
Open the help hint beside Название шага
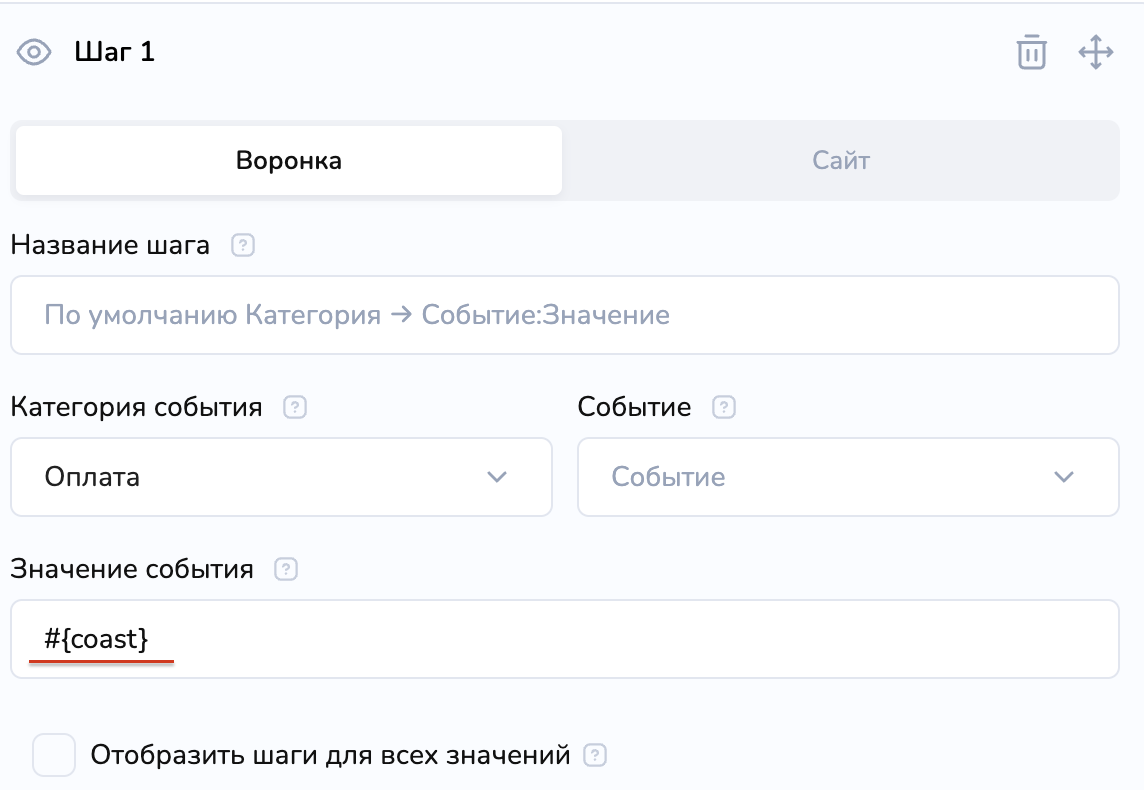point(243,246)
